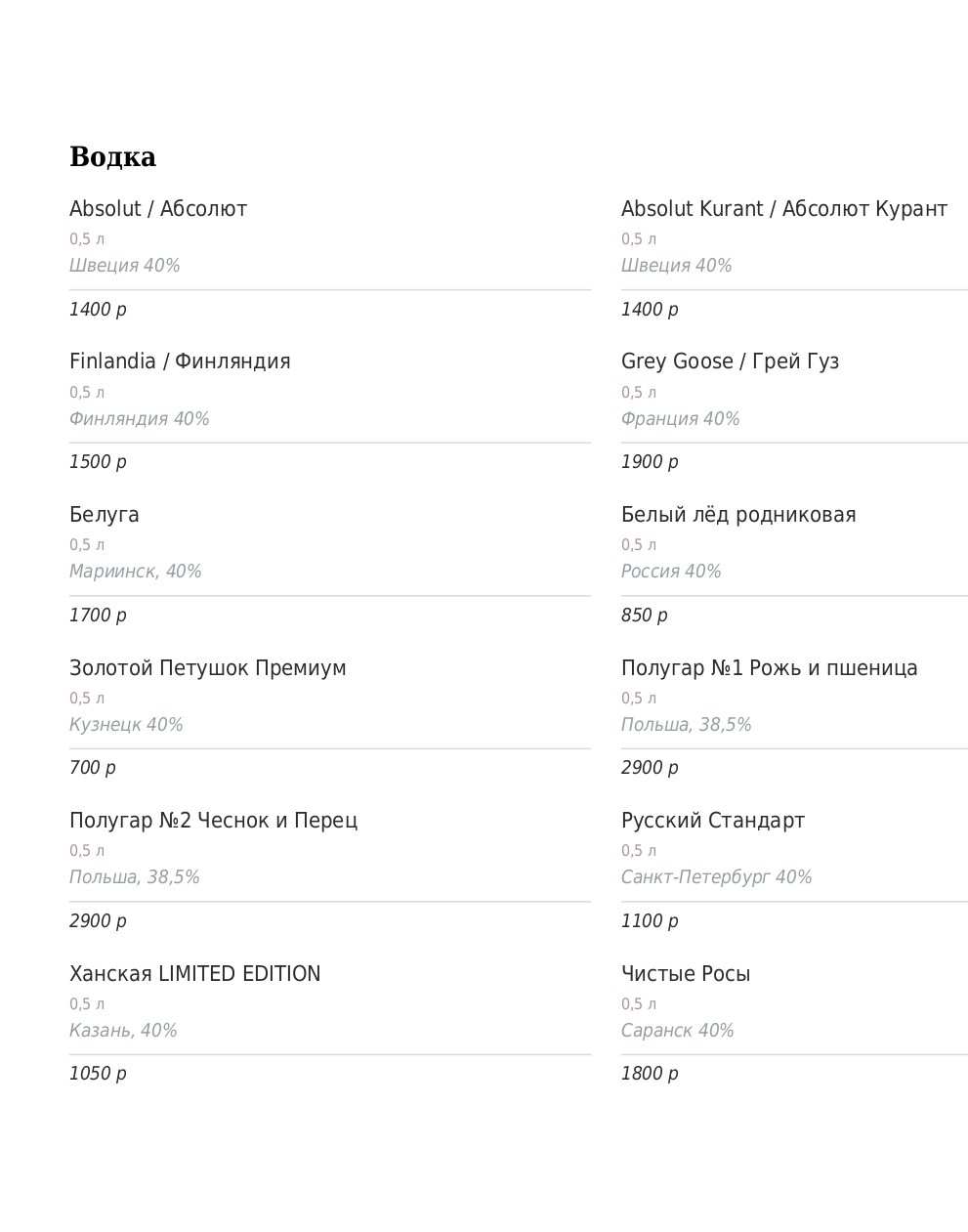Click the 1050 р price for Ханская
Image resolution: width=968 pixels, height=1232 pixels.
point(98,1074)
